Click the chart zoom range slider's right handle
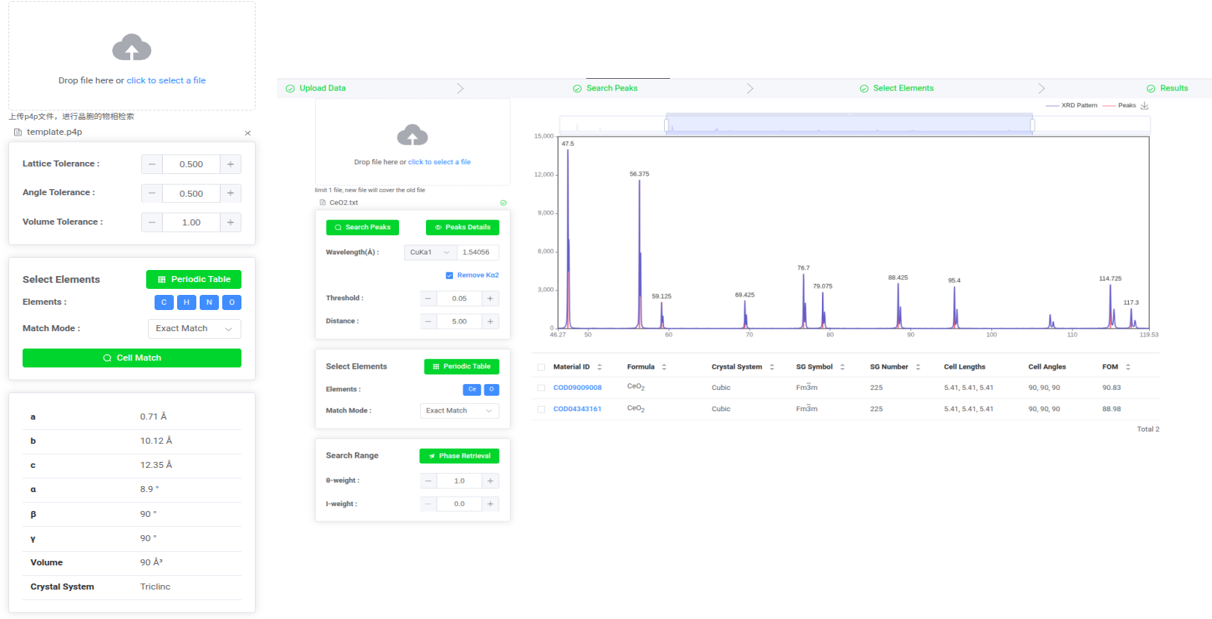Image resolution: width=1212 pixels, height=619 pixels. point(1033,125)
